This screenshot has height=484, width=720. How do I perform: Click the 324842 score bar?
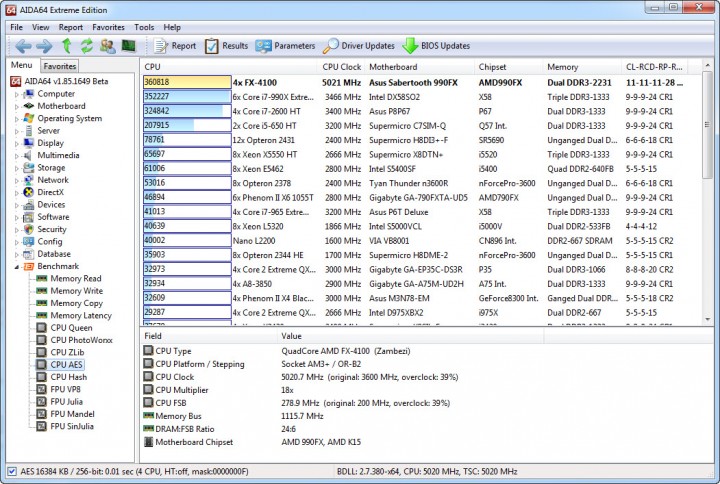coord(187,111)
